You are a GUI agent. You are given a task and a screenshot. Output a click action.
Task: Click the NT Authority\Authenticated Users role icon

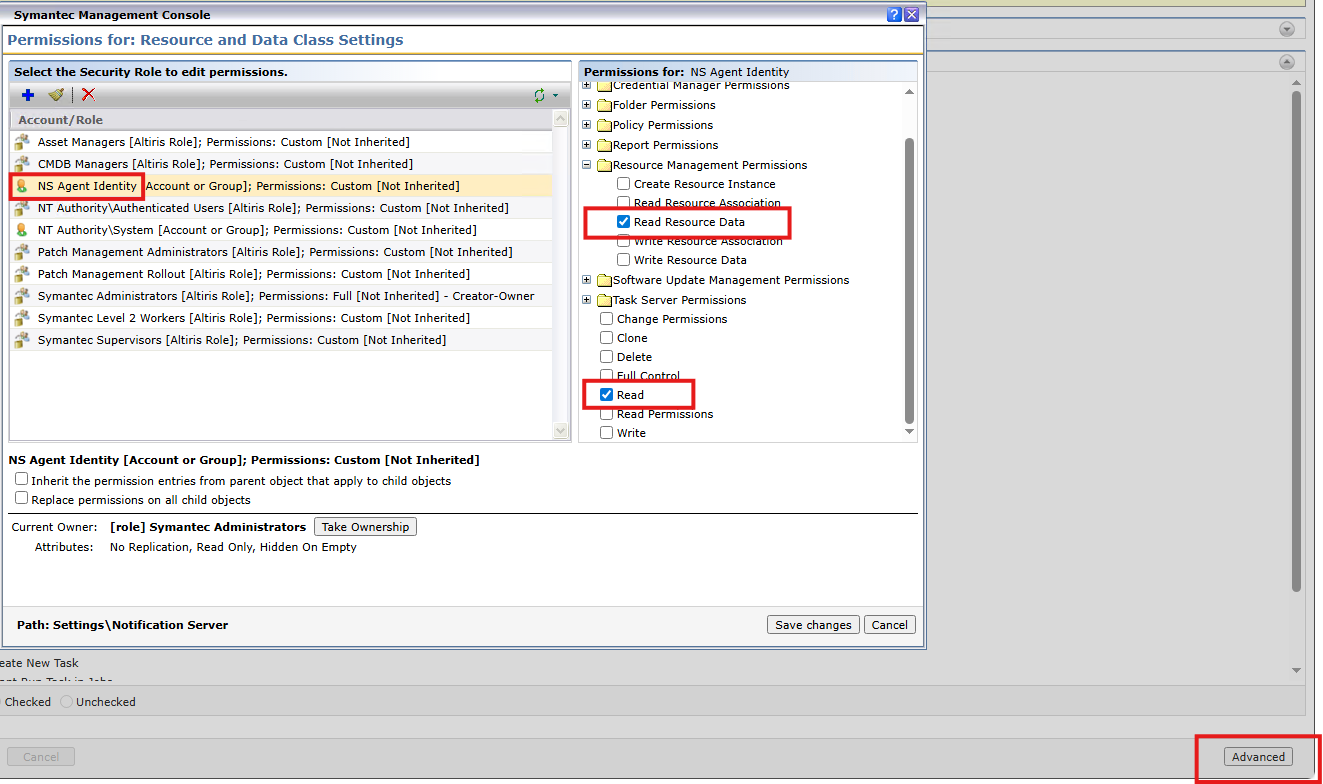coord(22,208)
